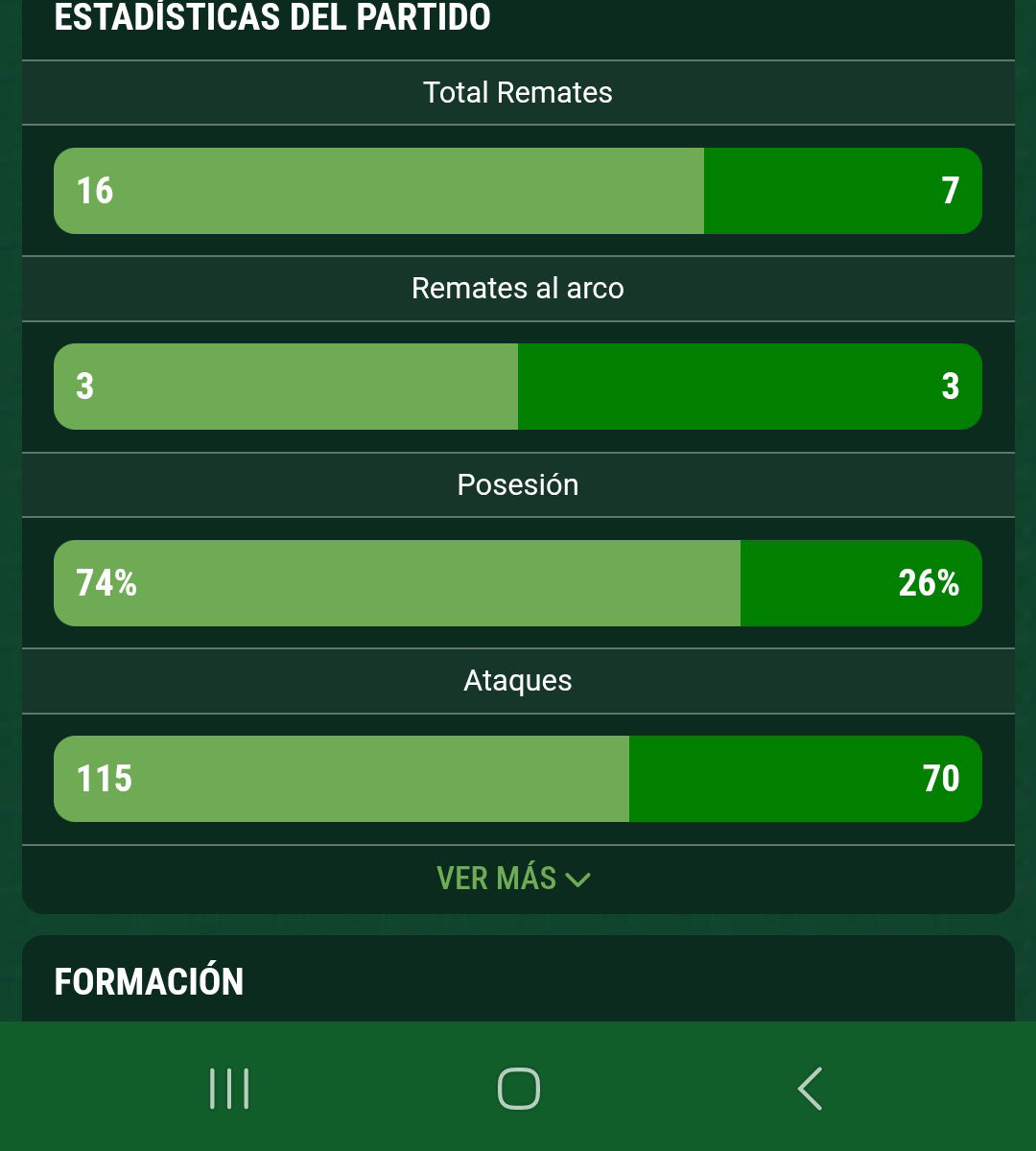Click the right 3 shots-on-goal value
This screenshot has width=1036, height=1151.
[x=950, y=387]
